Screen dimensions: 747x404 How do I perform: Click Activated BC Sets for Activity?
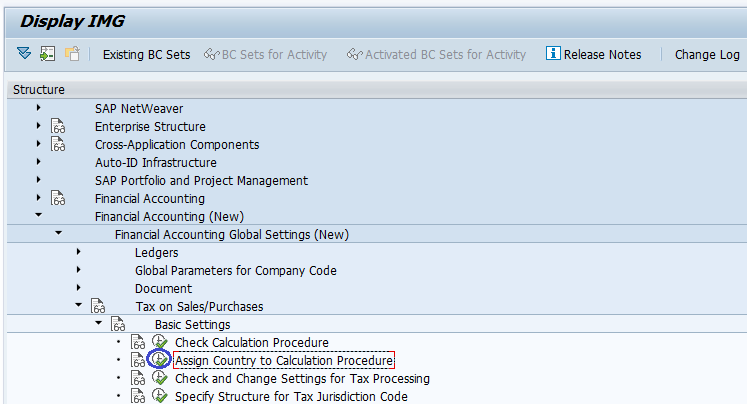(436, 55)
